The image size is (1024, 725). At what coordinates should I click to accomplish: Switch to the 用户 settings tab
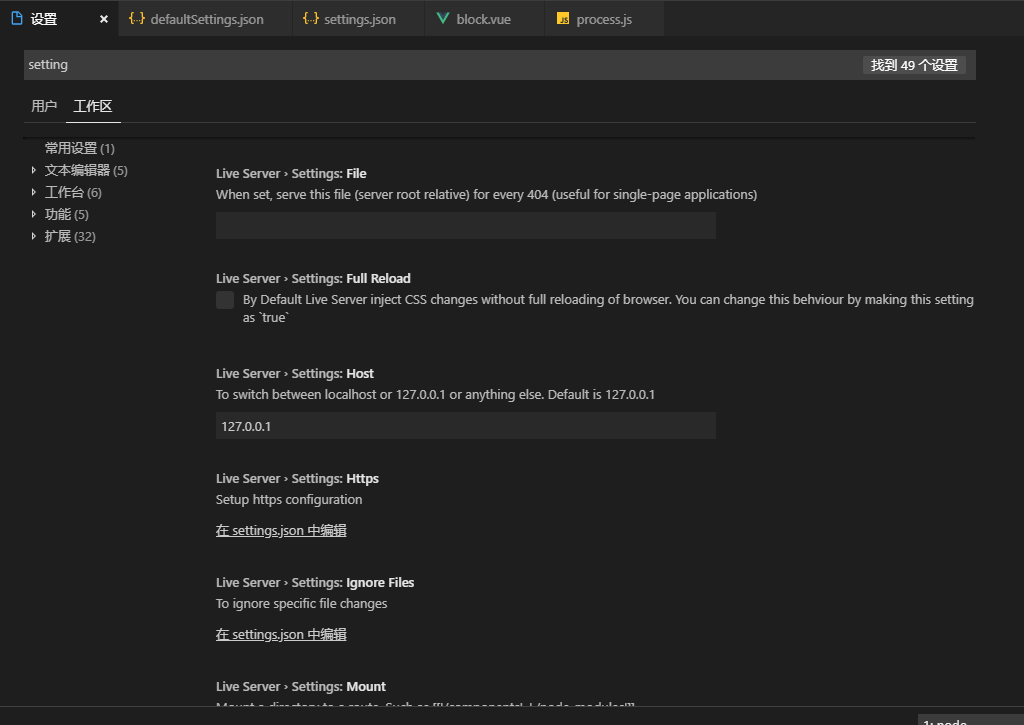click(x=44, y=105)
